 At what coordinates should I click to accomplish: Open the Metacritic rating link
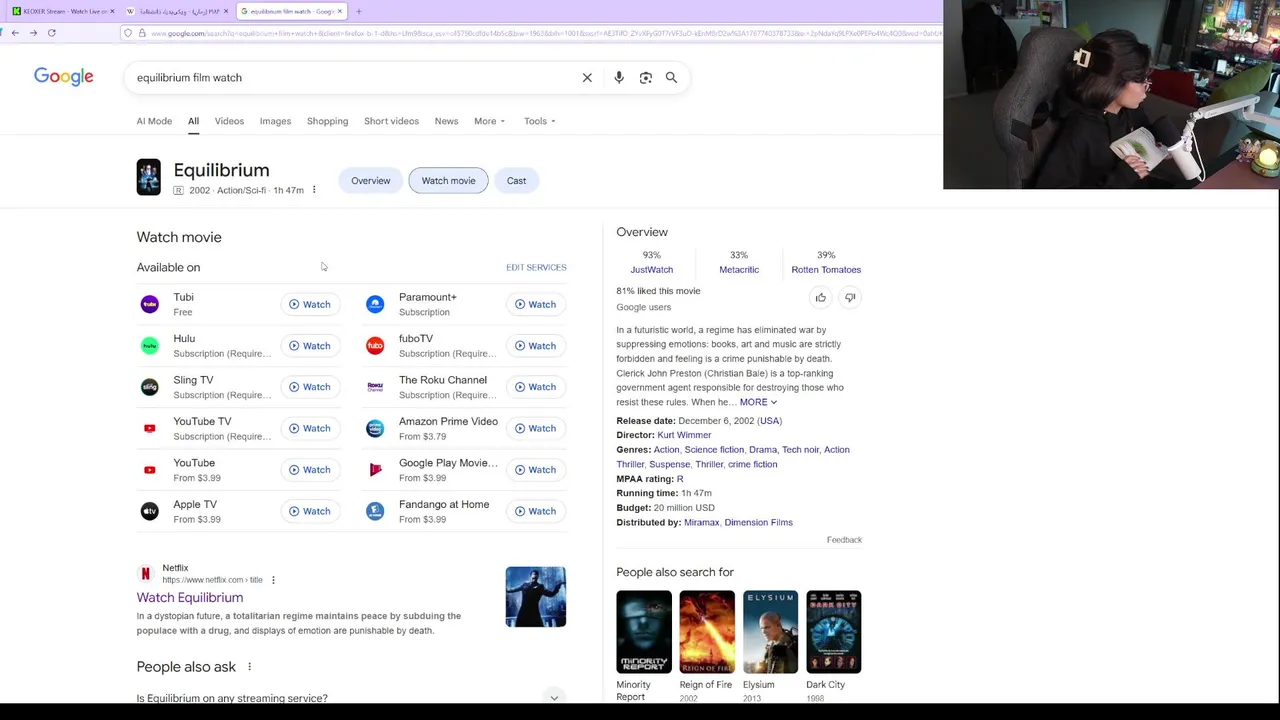pyautogui.click(x=739, y=269)
